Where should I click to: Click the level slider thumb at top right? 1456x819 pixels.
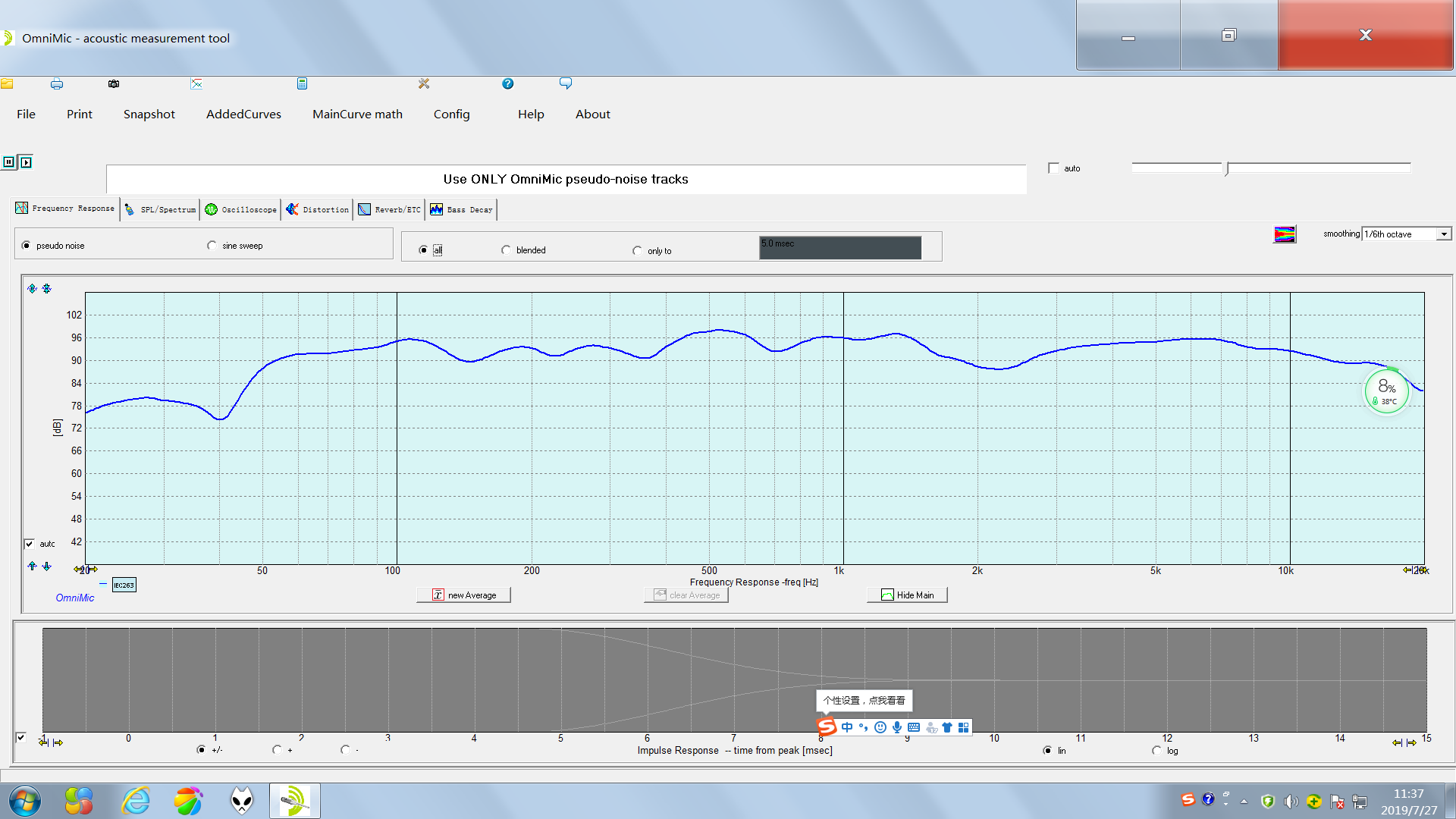point(1226,168)
